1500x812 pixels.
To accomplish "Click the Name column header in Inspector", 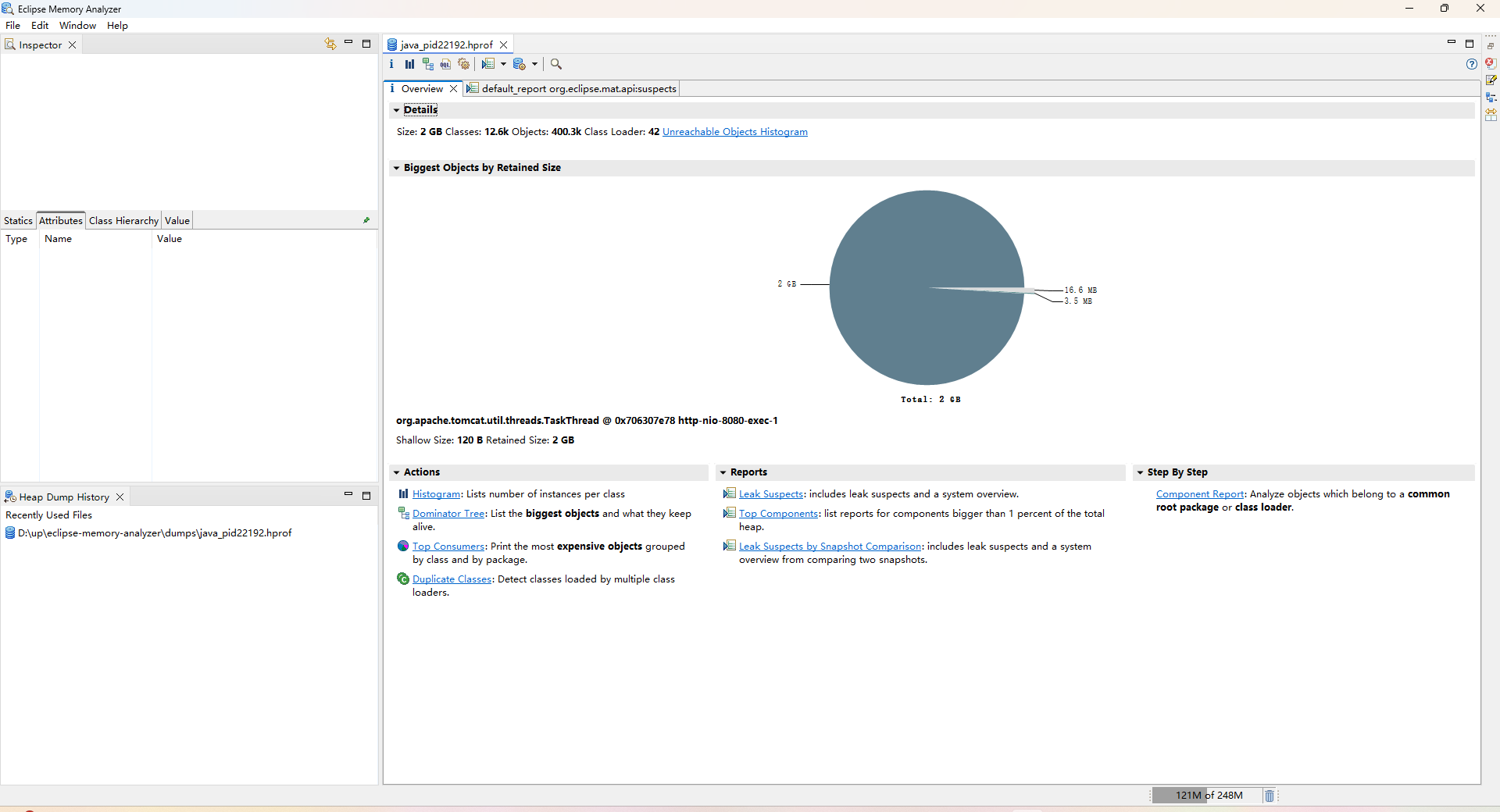I will [x=95, y=239].
